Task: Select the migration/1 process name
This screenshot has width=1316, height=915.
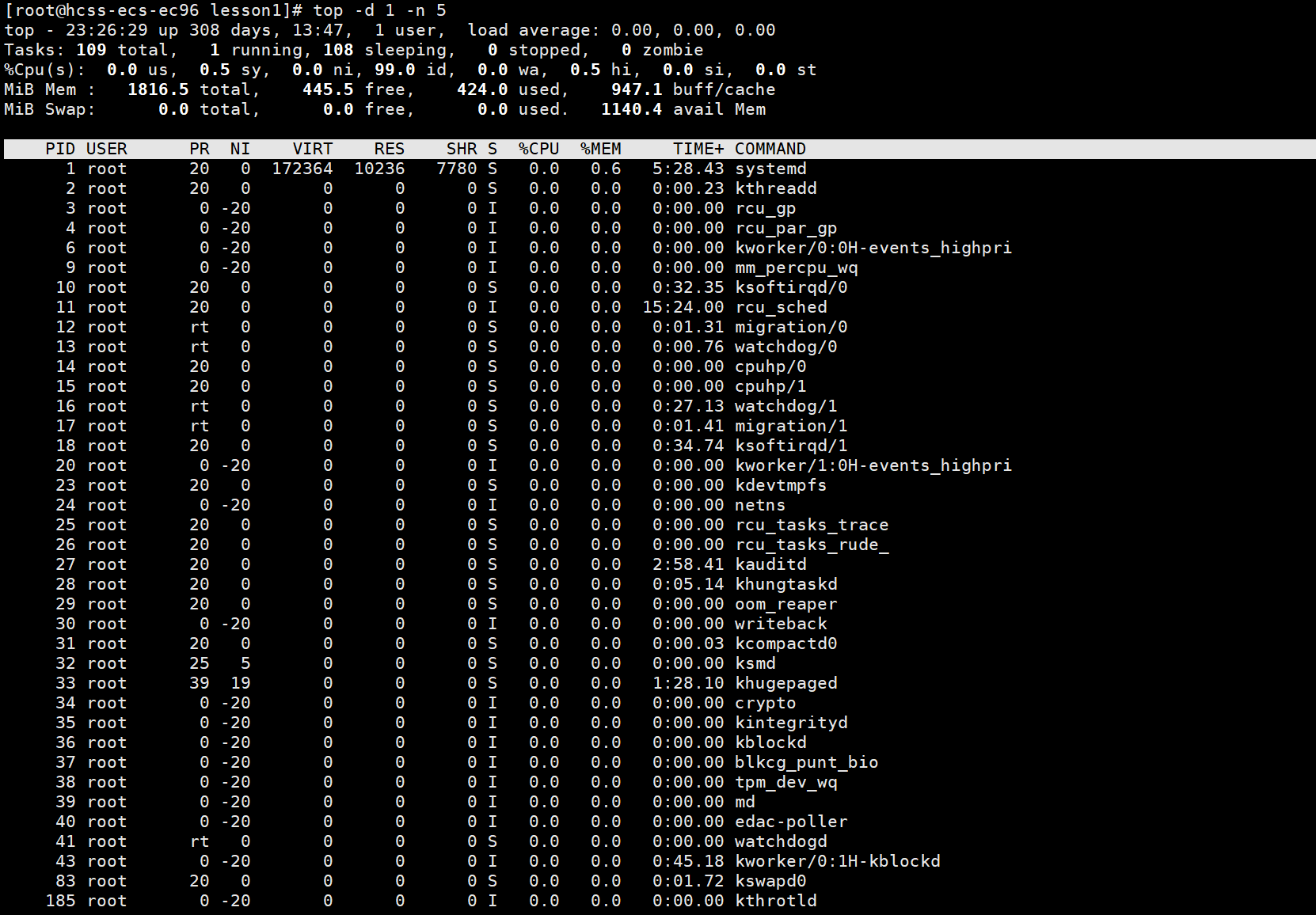Action: pyautogui.click(x=791, y=426)
